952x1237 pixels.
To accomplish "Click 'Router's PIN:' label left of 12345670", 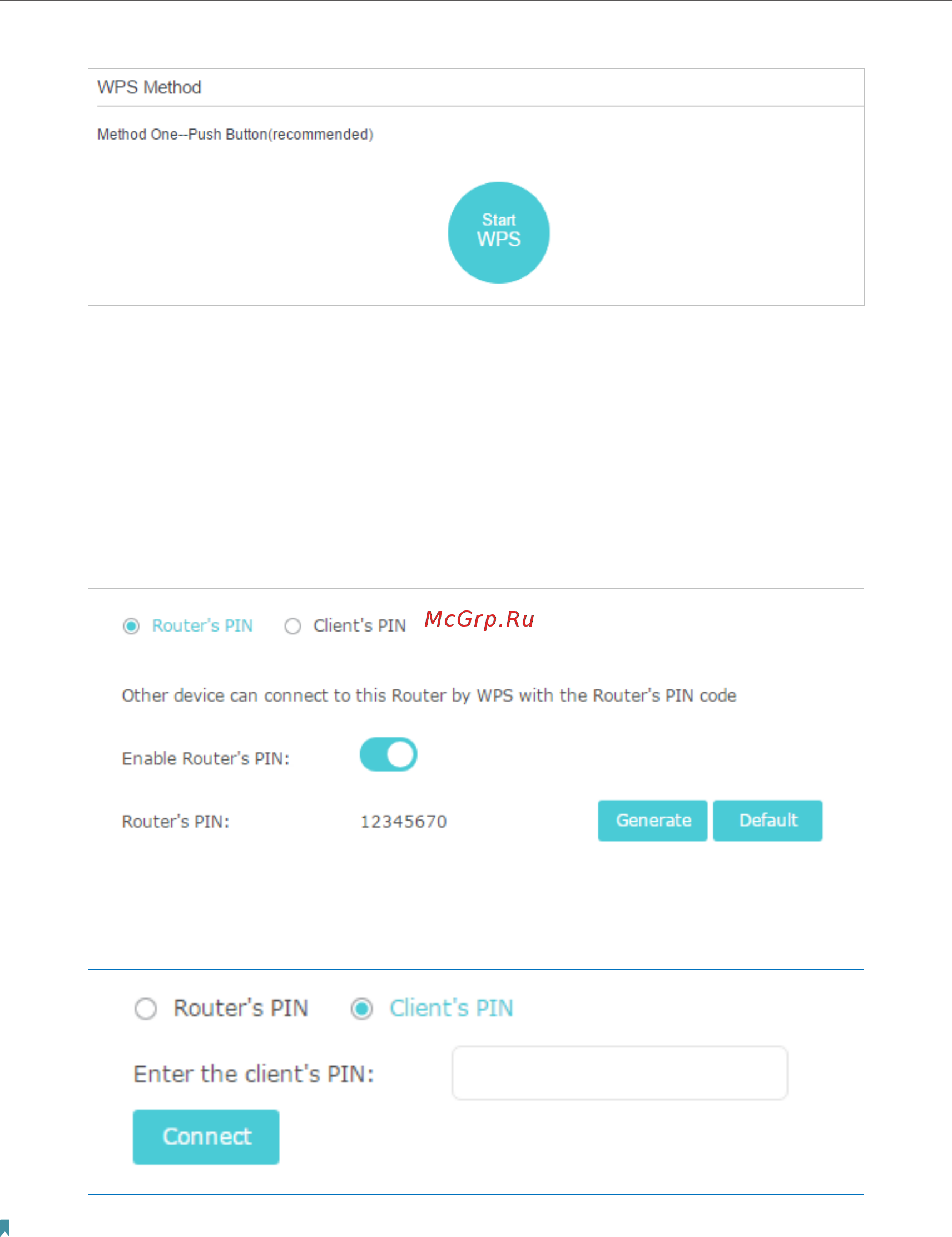I will click(x=176, y=821).
